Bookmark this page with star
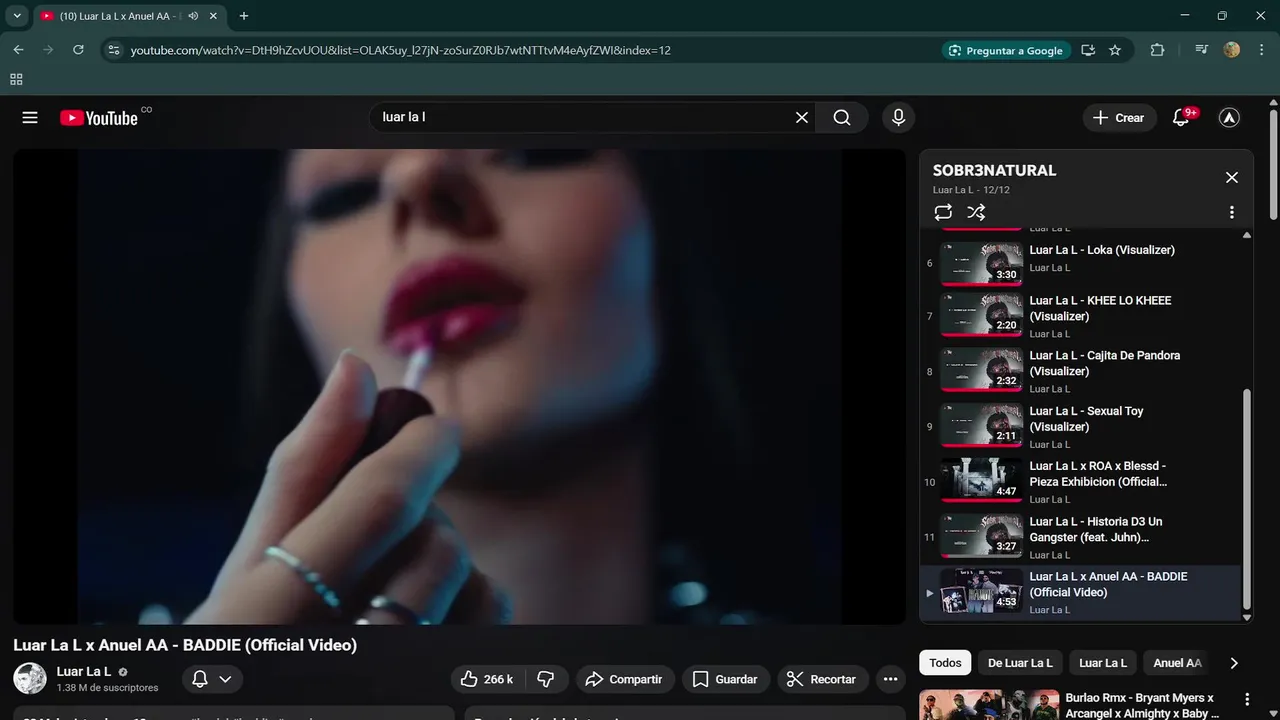Viewport: 1280px width, 720px height. coord(1115,50)
